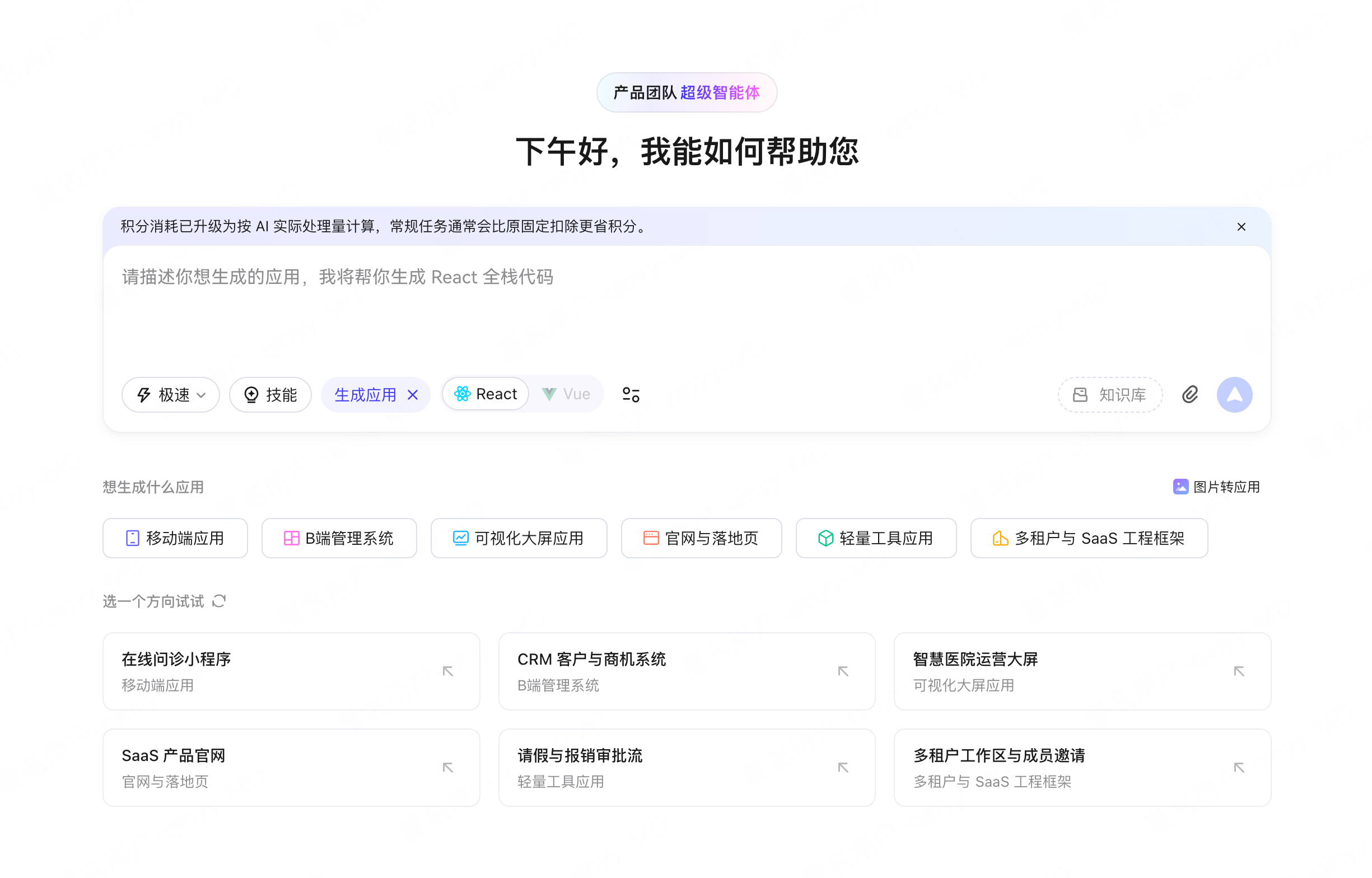Pick the CRM 客户与商机系统 suggestion card title
This screenshot has height=878, width=1372.
tap(591, 659)
